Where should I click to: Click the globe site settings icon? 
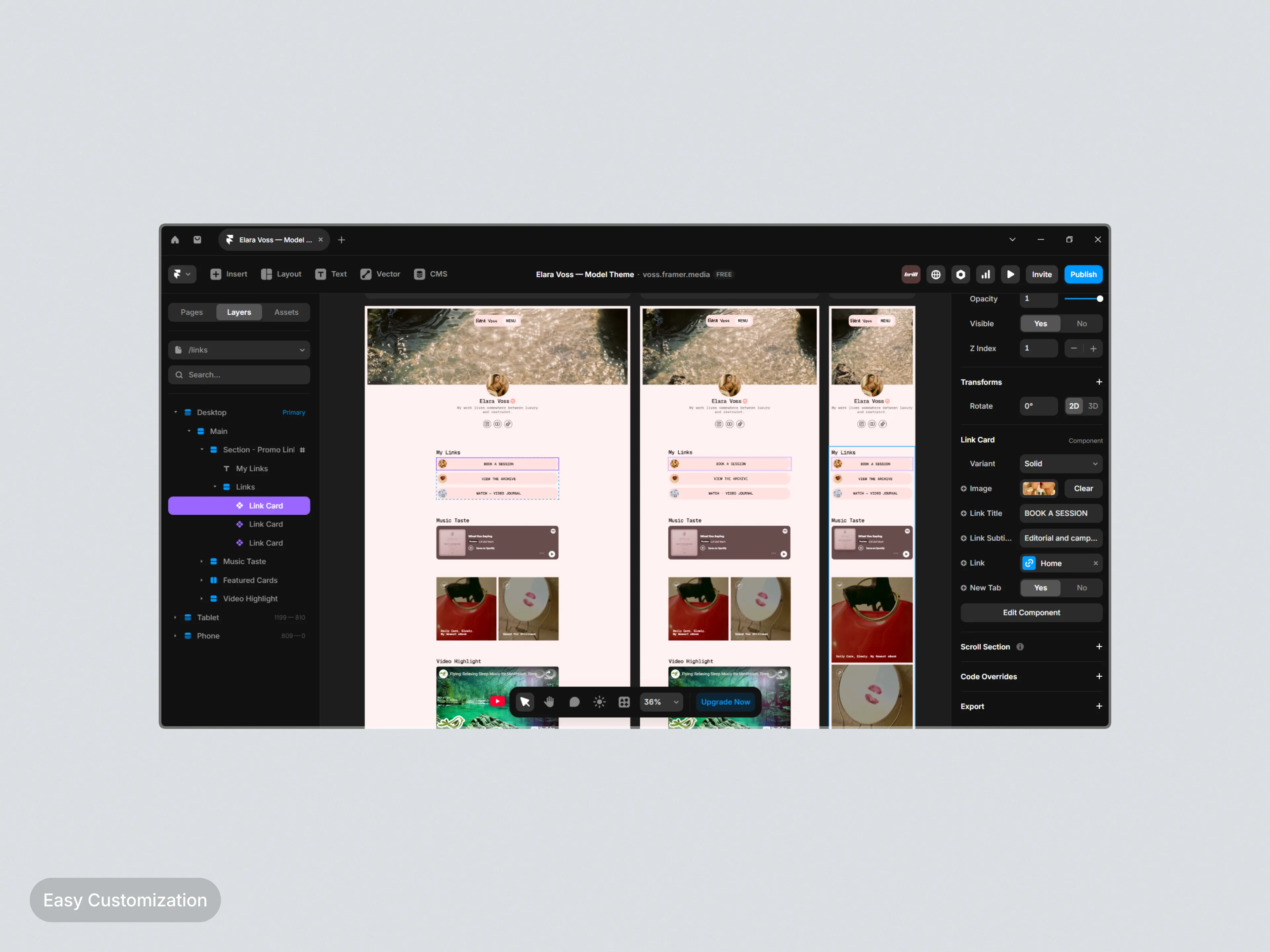point(936,274)
